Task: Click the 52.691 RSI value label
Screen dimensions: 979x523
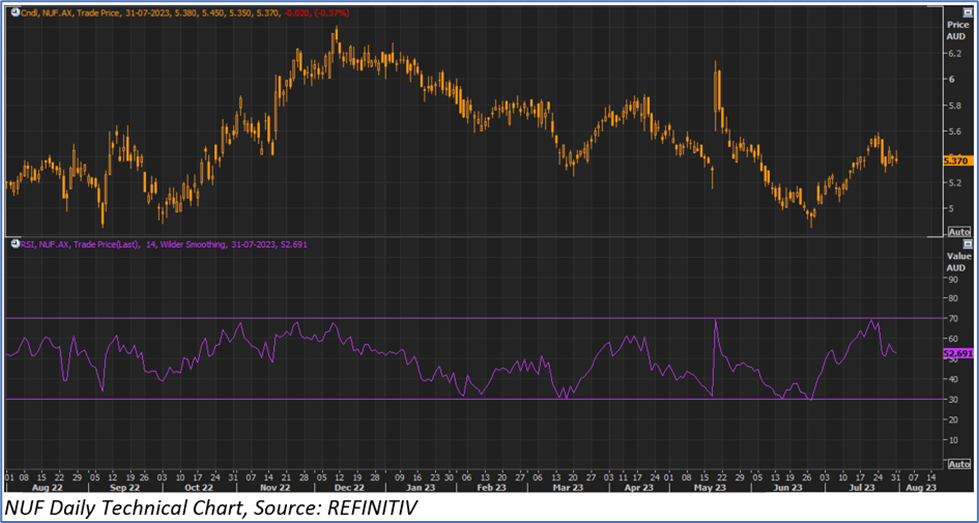Action: click(x=957, y=354)
